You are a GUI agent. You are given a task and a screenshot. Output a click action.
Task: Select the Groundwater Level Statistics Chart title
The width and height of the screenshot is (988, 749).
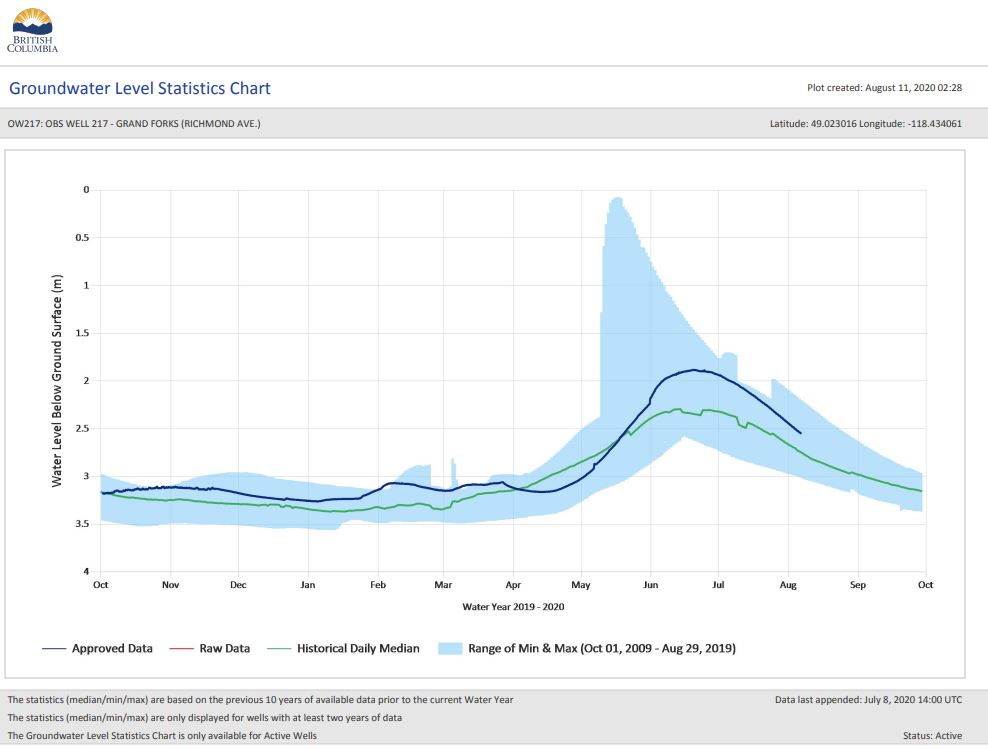tap(140, 88)
